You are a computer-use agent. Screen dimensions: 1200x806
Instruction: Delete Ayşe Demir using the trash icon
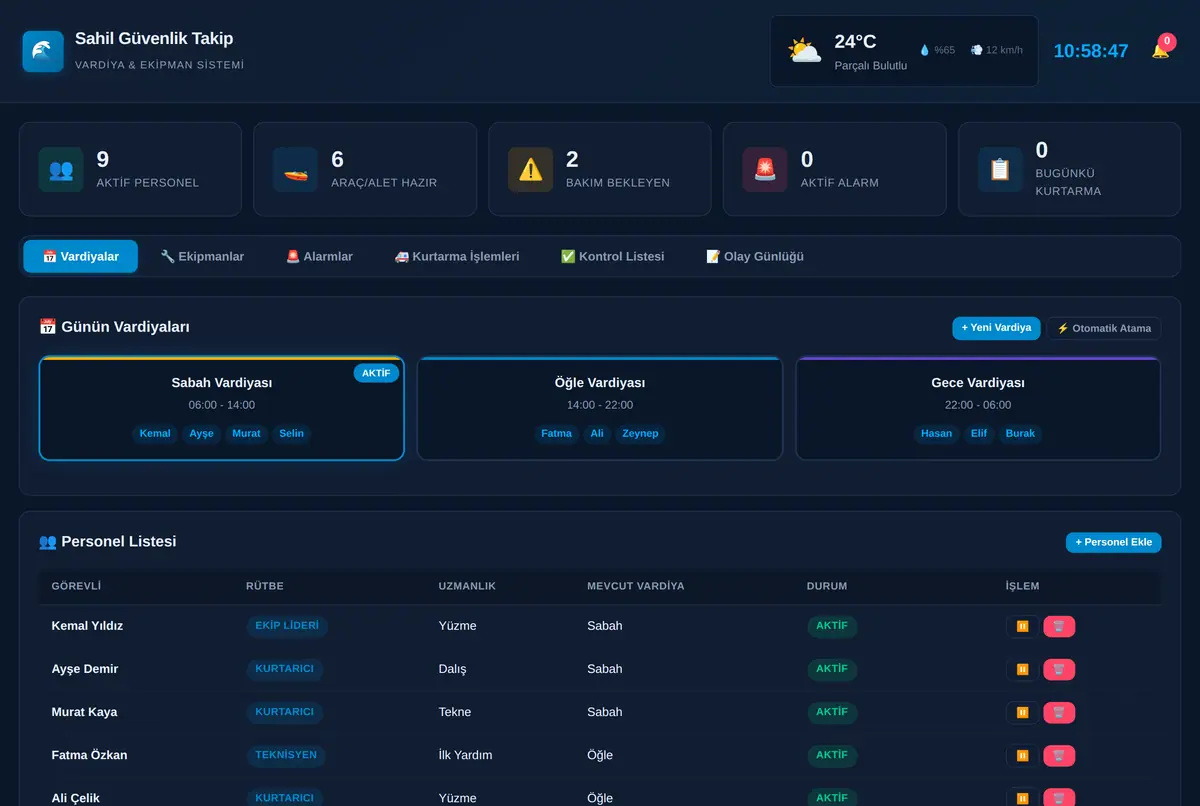[1059, 670]
